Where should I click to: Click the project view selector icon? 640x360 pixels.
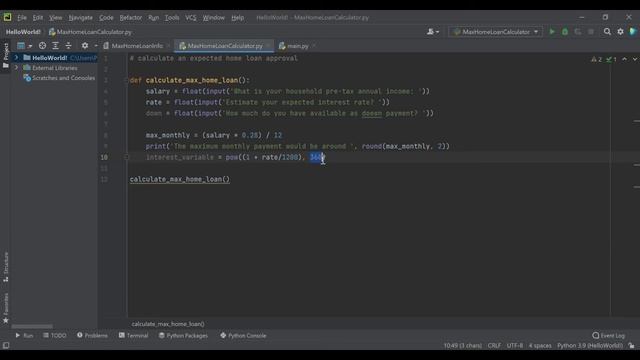21,46
